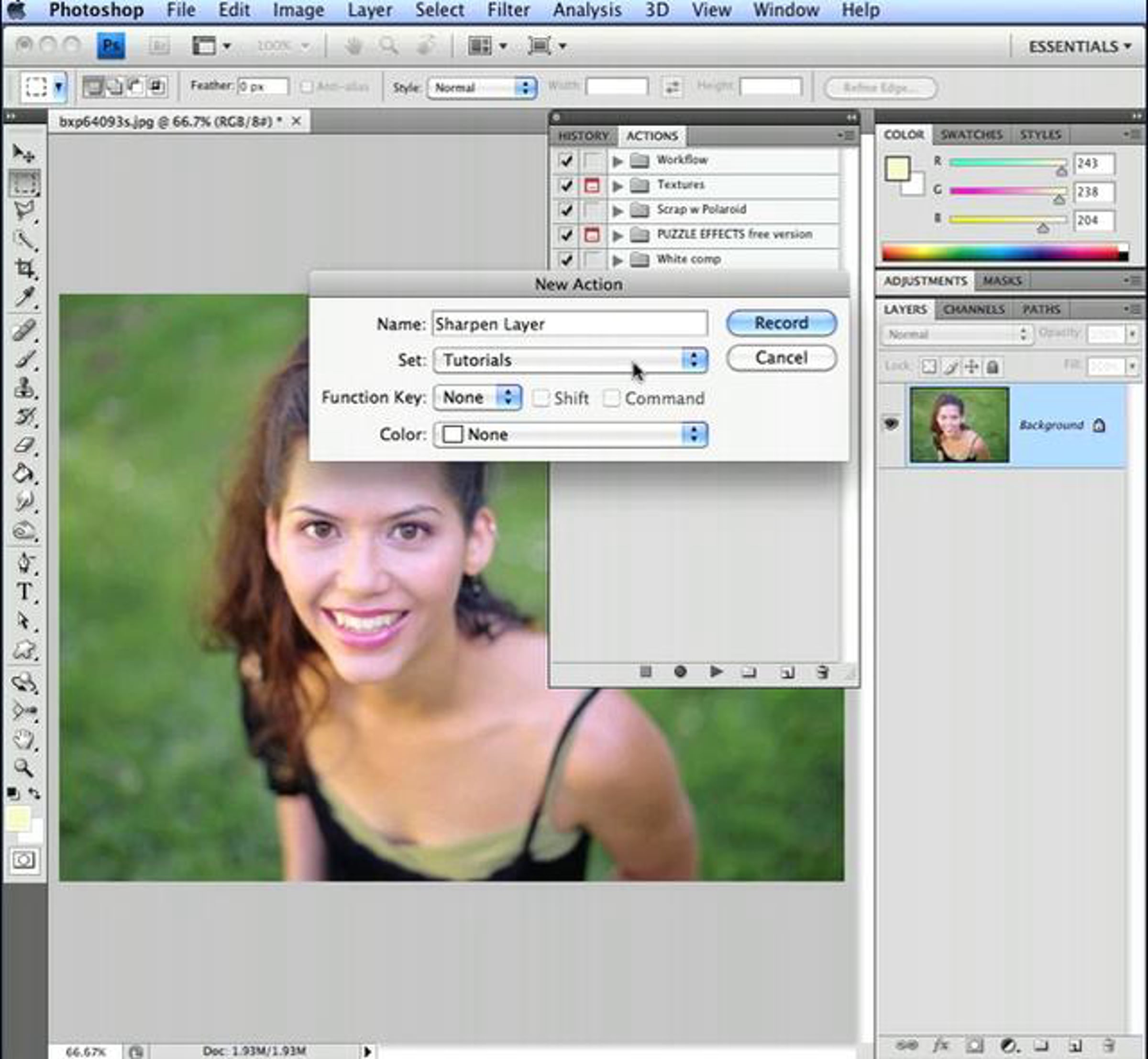The height and width of the screenshot is (1059, 1148).
Task: Select the Eyedropper tool
Action: (x=24, y=297)
